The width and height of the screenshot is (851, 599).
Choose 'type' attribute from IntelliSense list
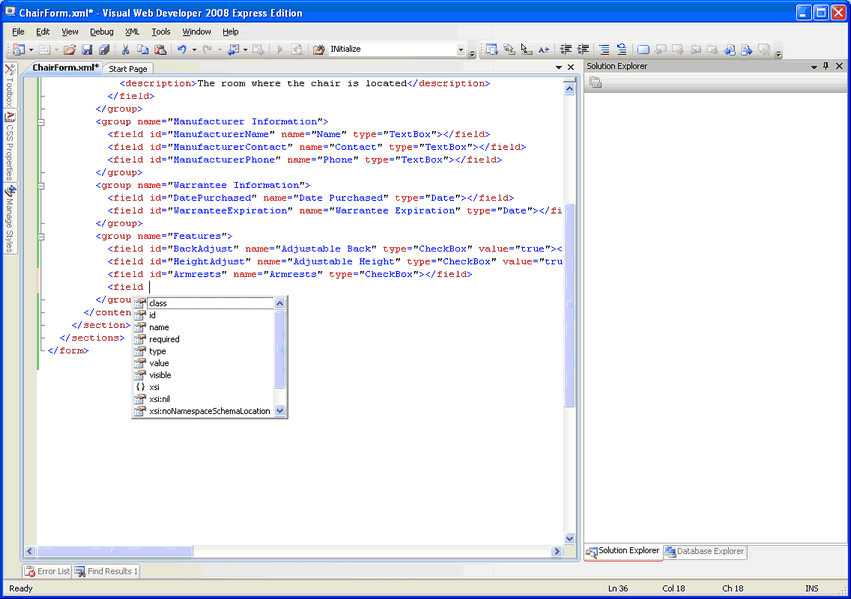[x=204, y=351]
